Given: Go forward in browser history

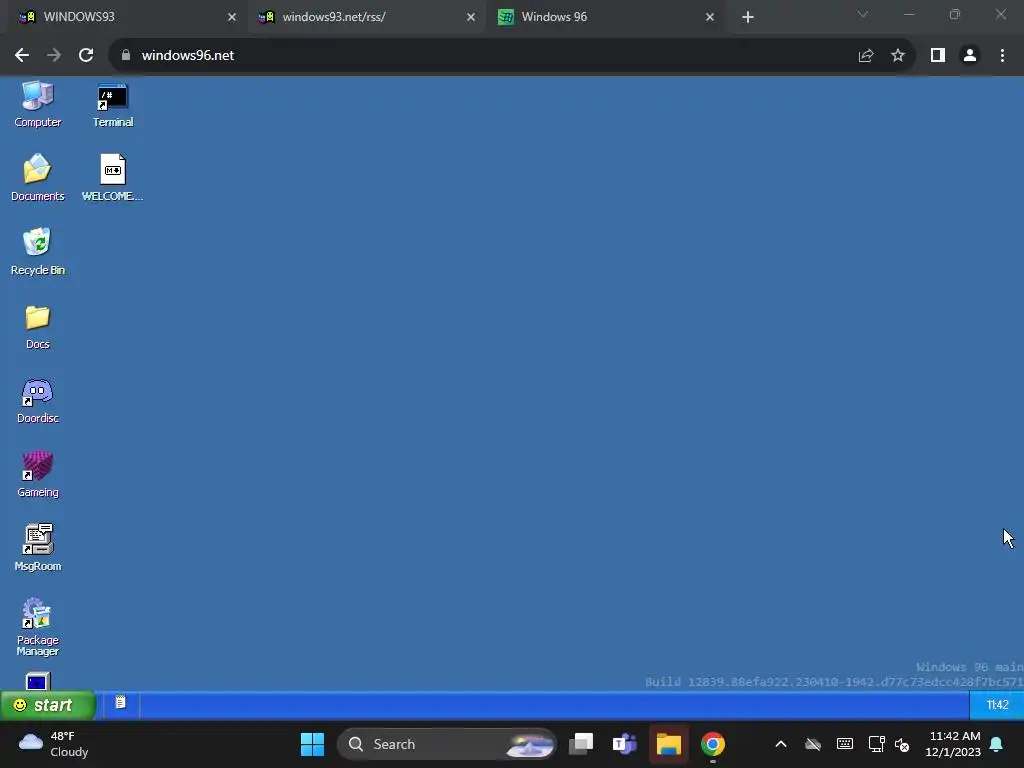Looking at the screenshot, I should (x=54, y=56).
